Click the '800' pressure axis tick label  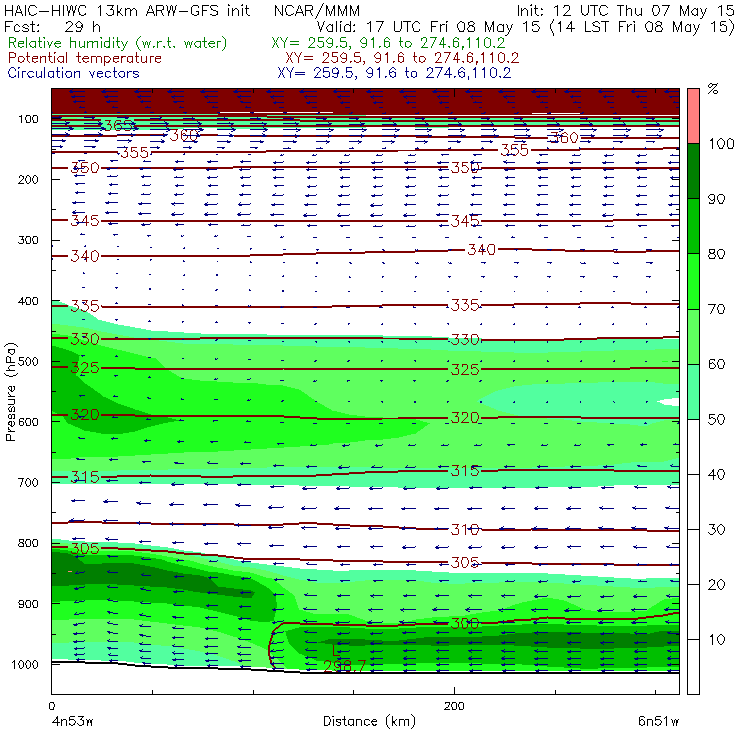28,543
